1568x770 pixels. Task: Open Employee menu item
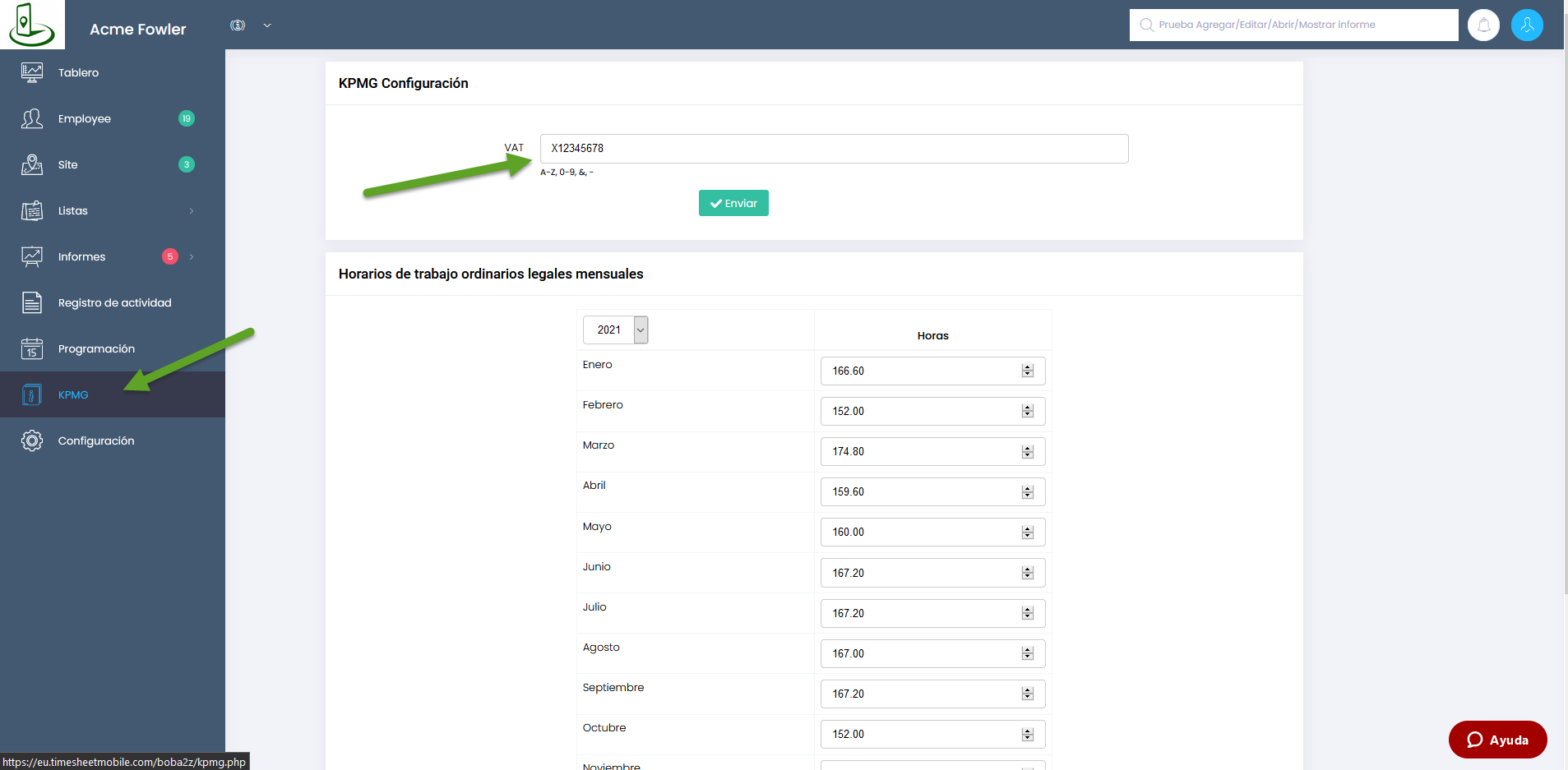pyautogui.click(x=113, y=118)
